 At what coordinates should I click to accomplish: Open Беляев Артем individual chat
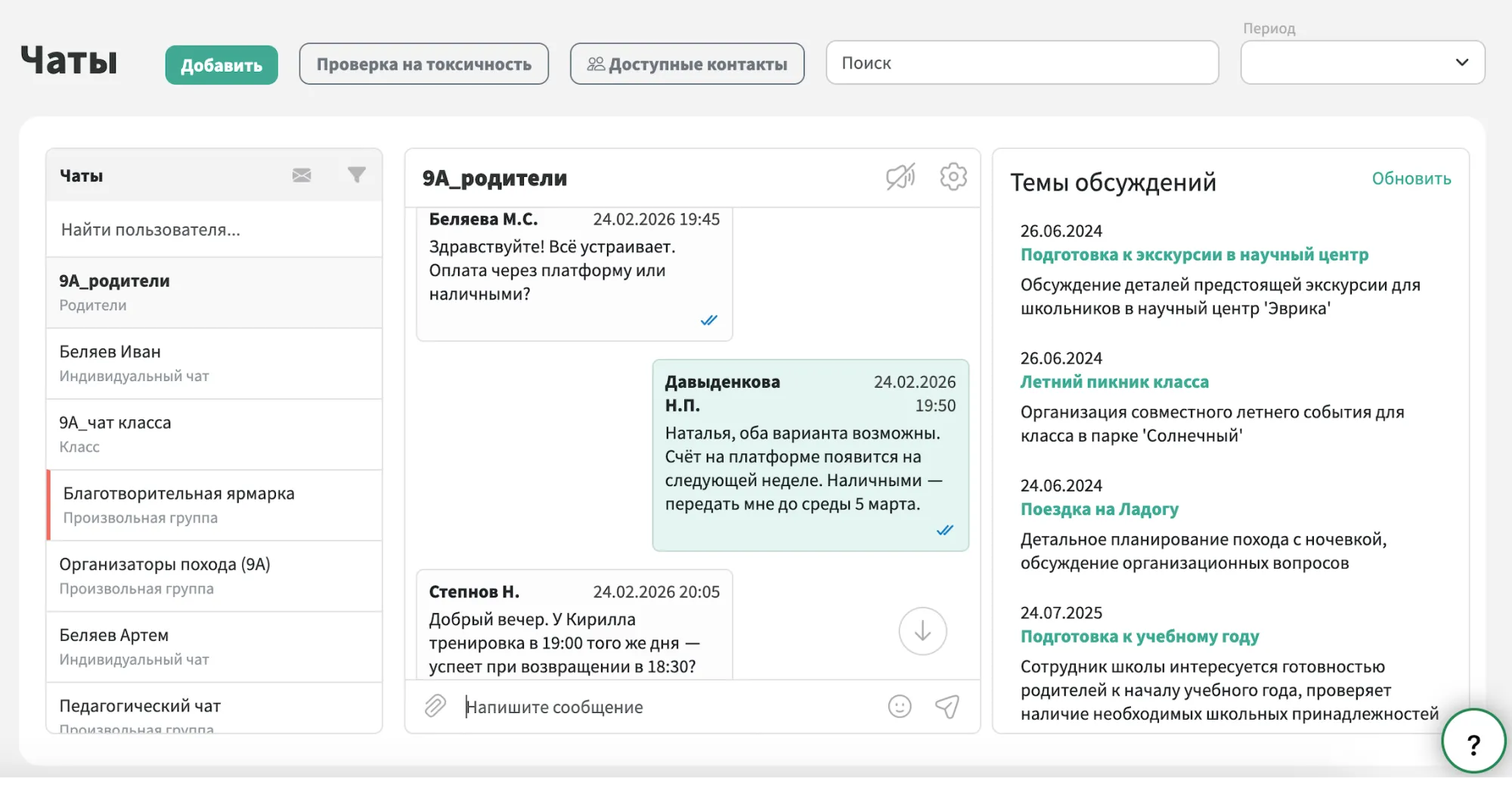[214, 647]
